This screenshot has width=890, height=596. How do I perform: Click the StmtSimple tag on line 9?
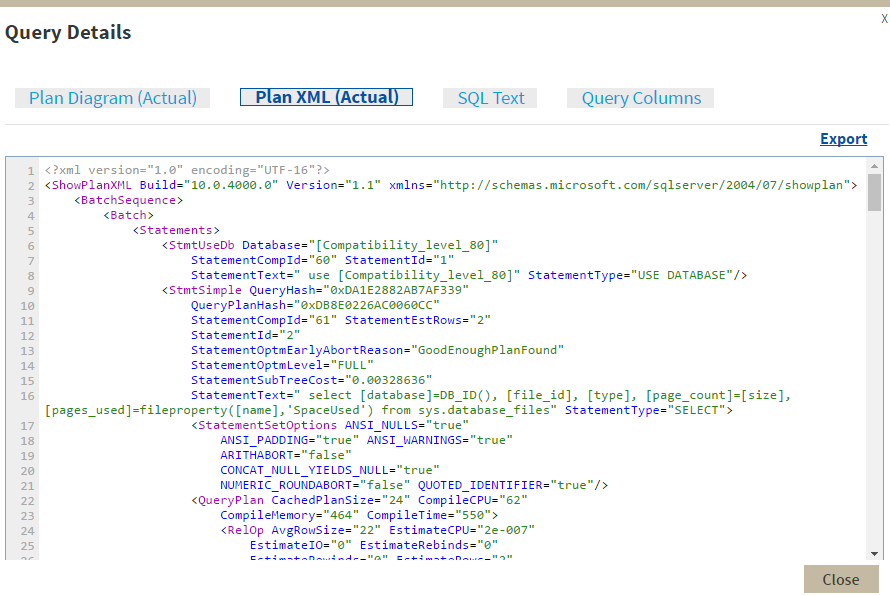[205, 290]
